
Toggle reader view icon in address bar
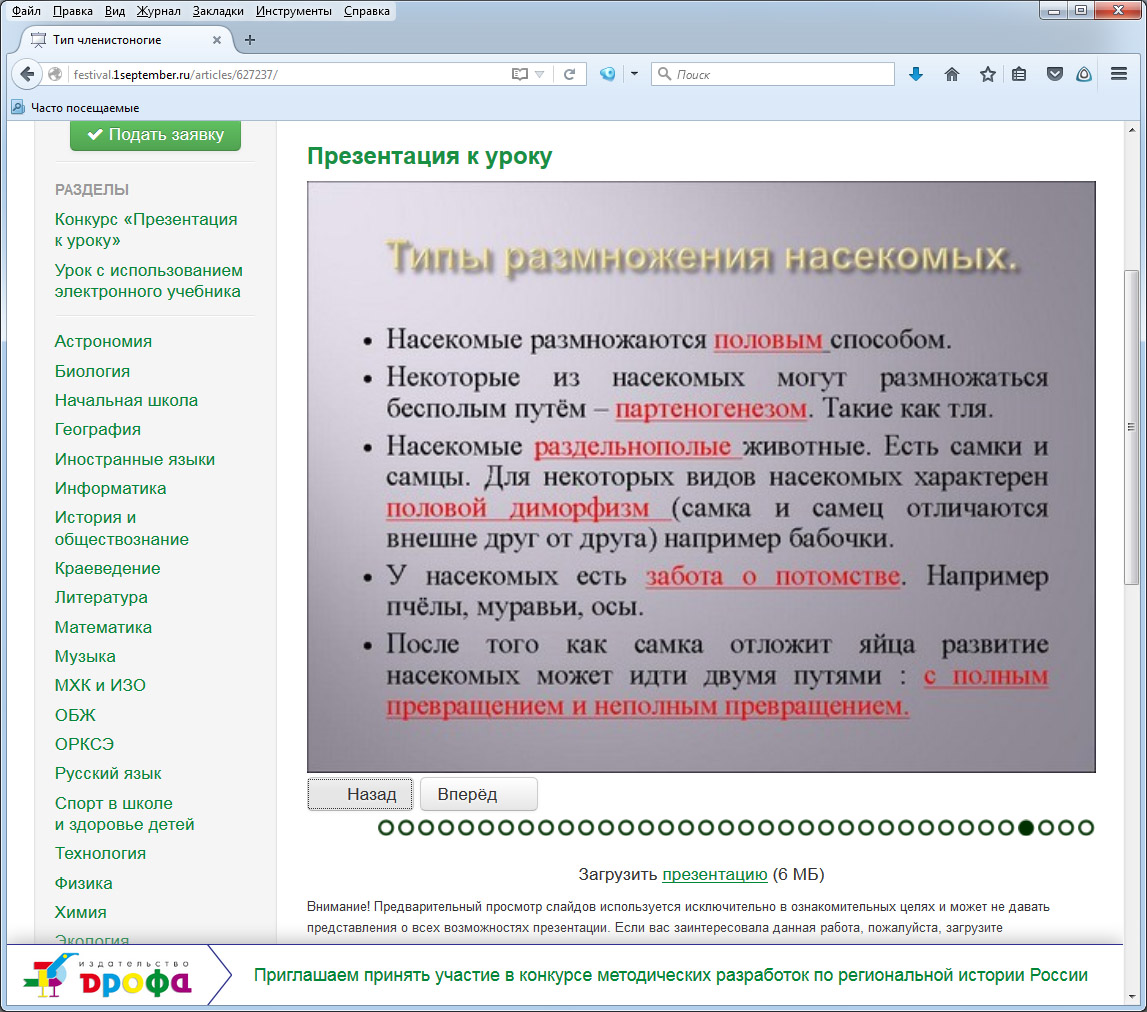[x=519, y=74]
